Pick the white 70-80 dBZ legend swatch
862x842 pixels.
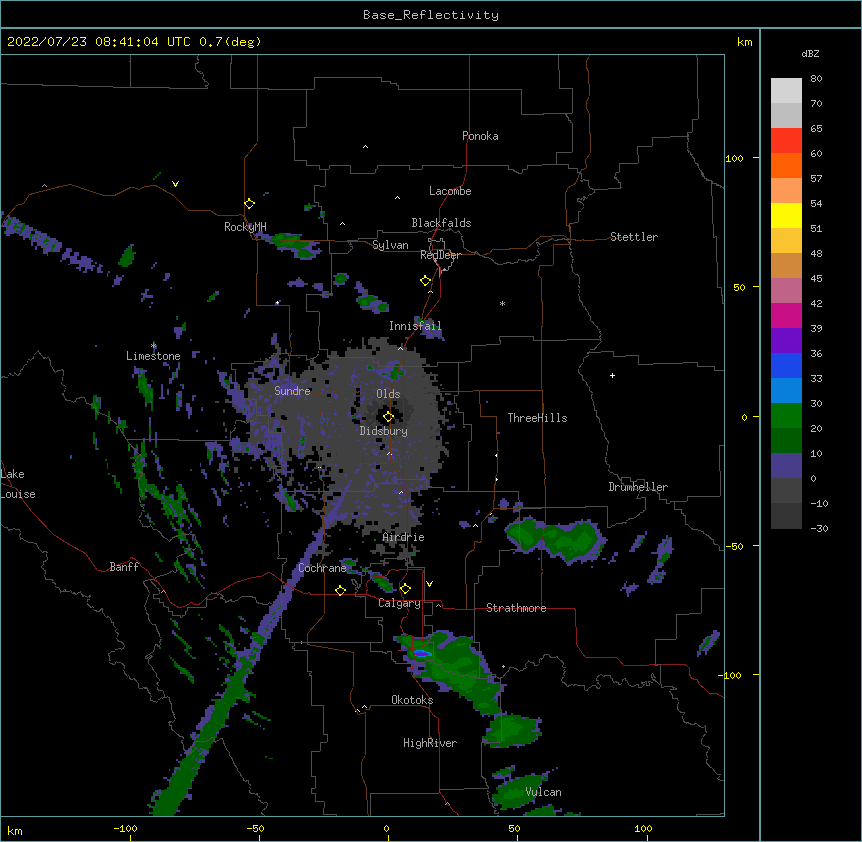pyautogui.click(x=786, y=91)
